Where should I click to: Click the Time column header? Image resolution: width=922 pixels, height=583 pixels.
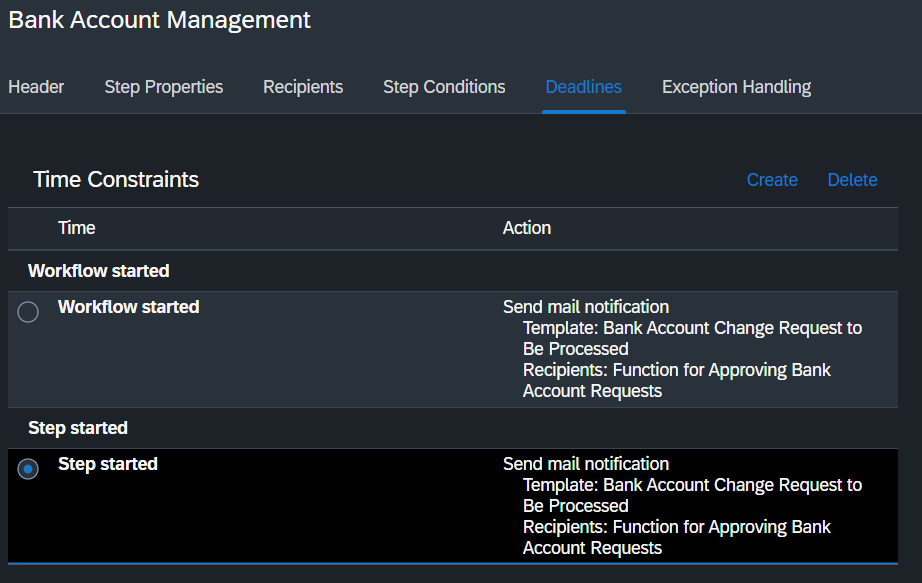pyautogui.click(x=76, y=228)
